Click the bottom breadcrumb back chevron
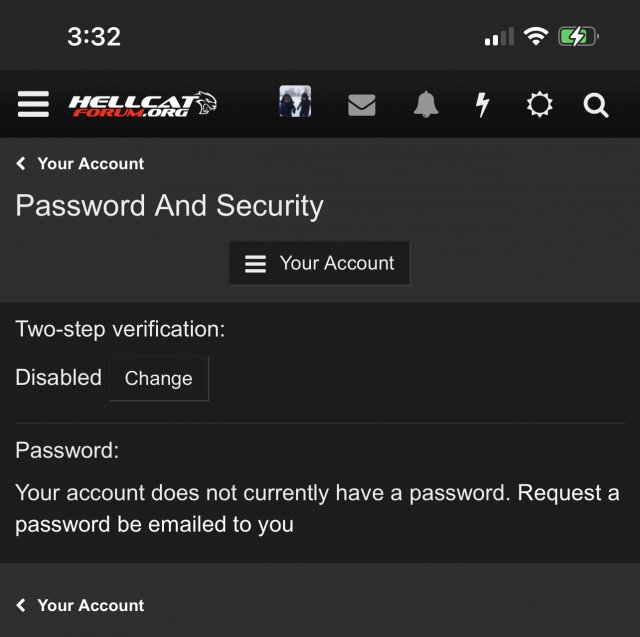640x637 pixels. click(21, 605)
